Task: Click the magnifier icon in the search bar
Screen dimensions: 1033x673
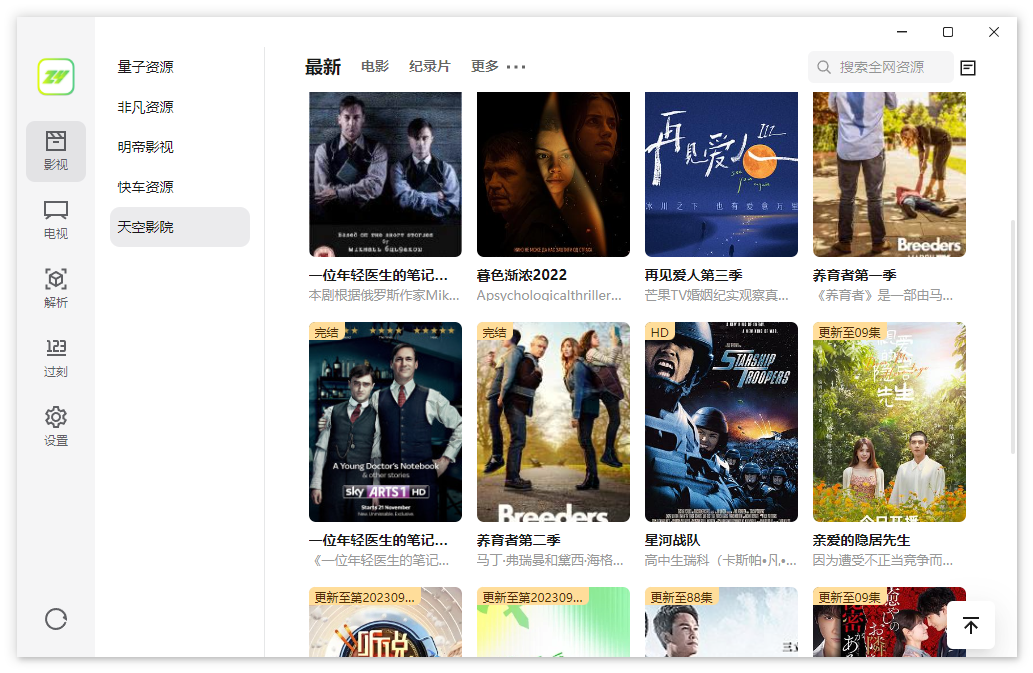Action: 823,67
